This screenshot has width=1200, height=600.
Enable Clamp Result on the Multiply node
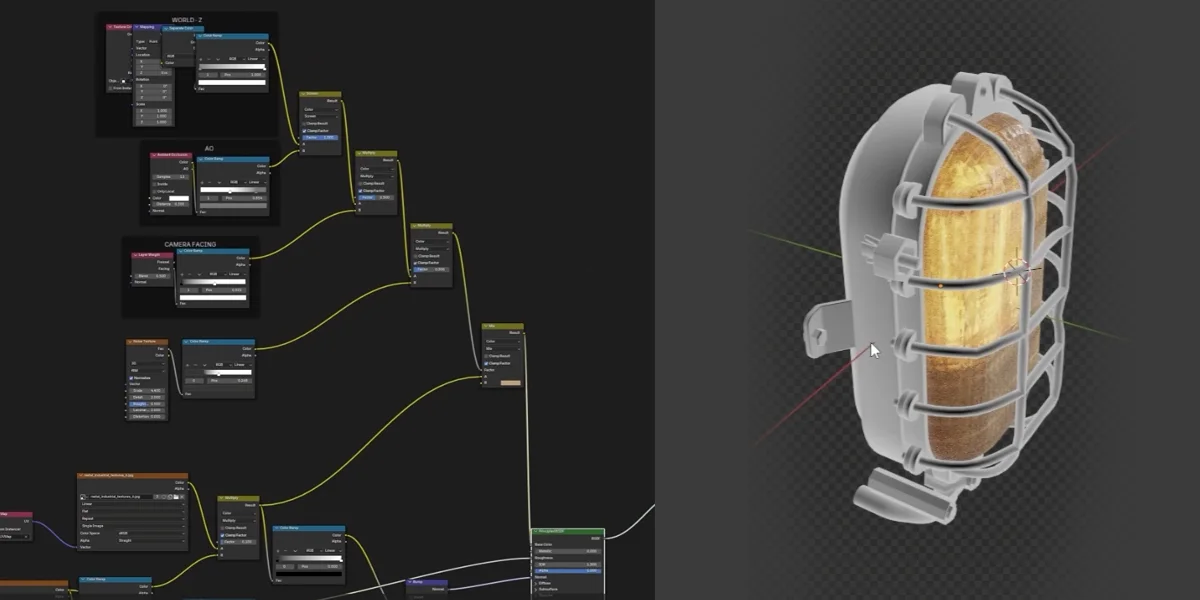click(x=360, y=184)
